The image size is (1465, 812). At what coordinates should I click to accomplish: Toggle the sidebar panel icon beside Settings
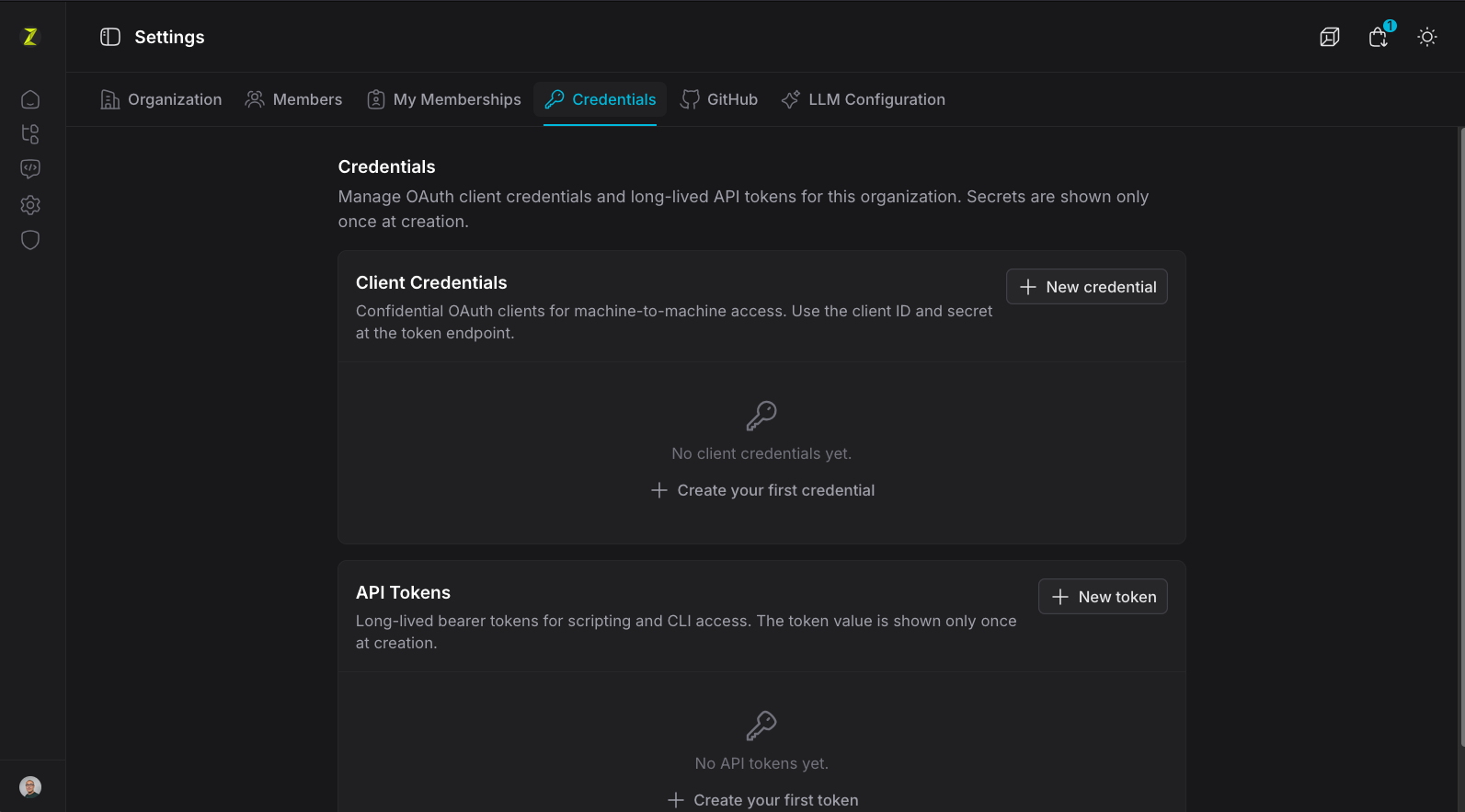[x=110, y=37]
